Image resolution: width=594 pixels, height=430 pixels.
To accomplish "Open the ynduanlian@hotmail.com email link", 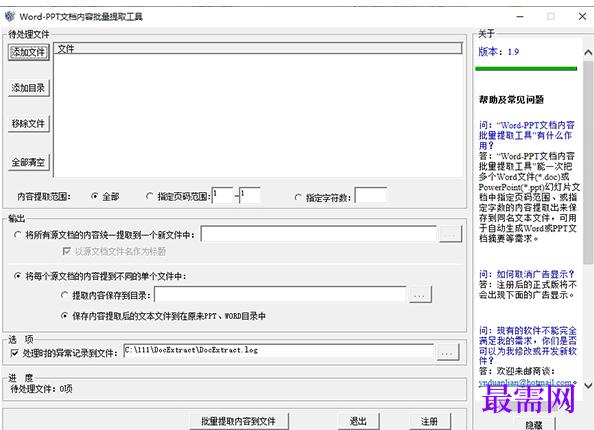I will [525, 383].
